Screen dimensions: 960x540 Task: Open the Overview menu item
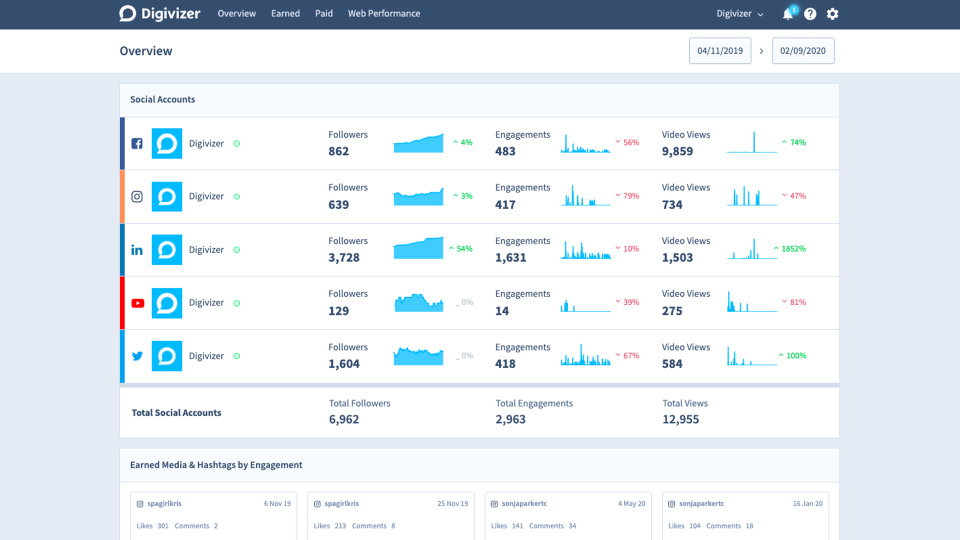coord(236,13)
